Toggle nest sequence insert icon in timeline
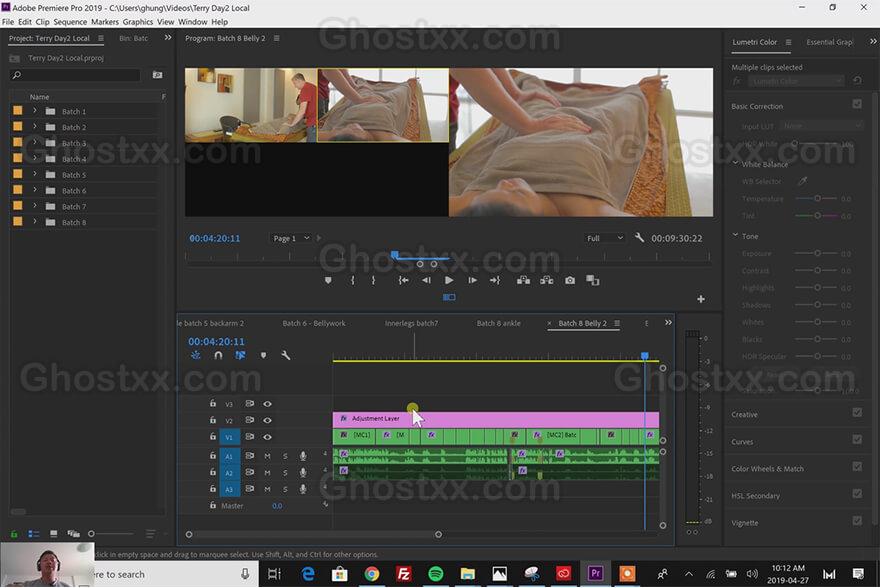The width and height of the screenshot is (880, 587). (x=195, y=355)
